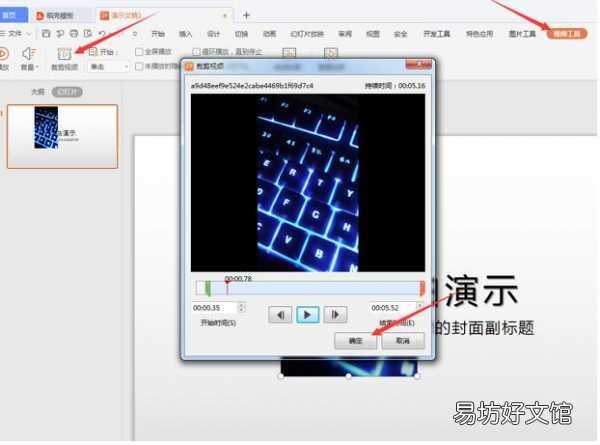Confirm trimming with the OK (确定) button
The width and height of the screenshot is (600, 445).
coord(356,341)
